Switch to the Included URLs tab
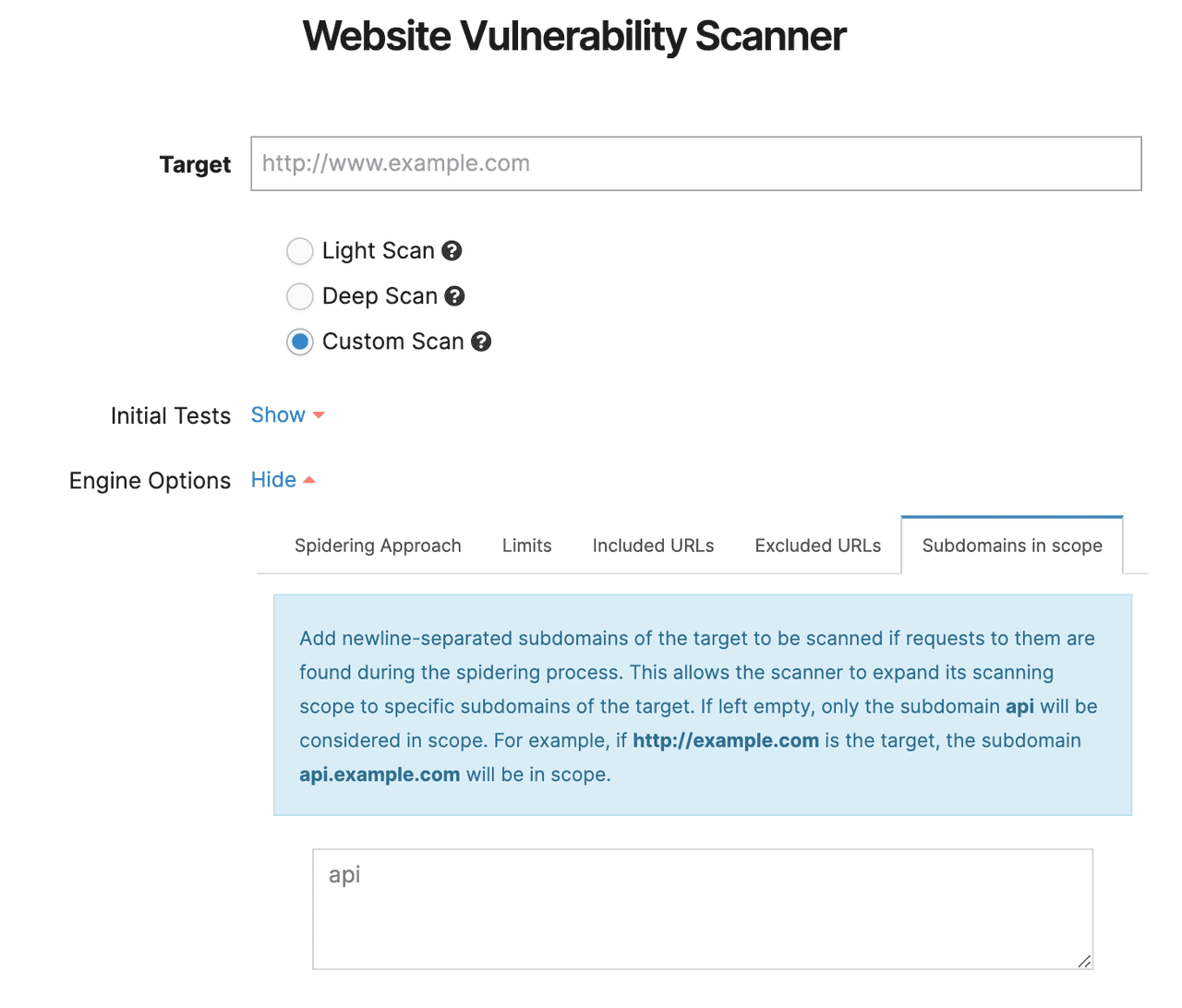 (x=653, y=546)
